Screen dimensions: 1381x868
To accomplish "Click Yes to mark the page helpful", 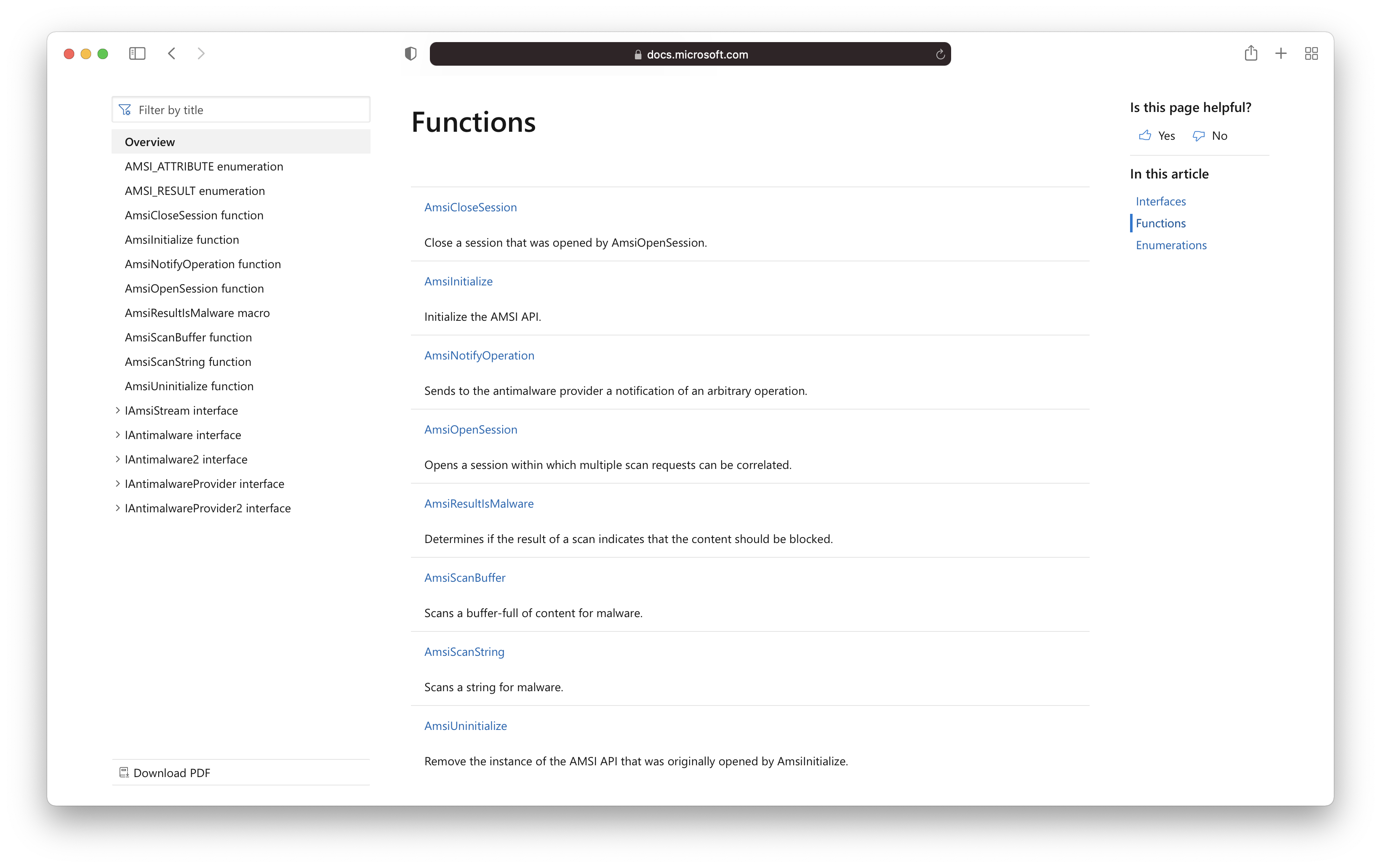I will click(1156, 135).
